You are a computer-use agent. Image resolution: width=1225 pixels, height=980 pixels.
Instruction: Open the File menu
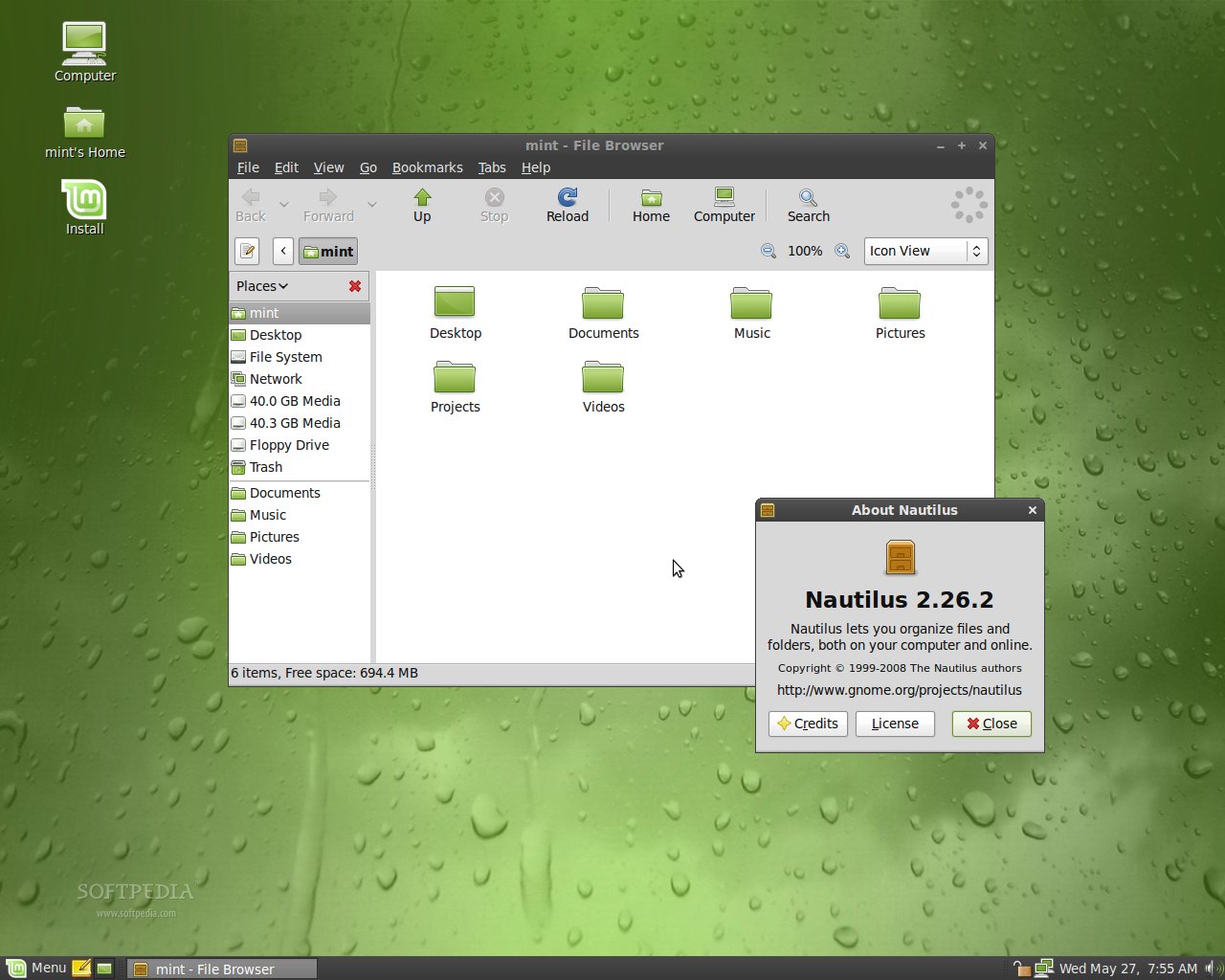pyautogui.click(x=248, y=167)
